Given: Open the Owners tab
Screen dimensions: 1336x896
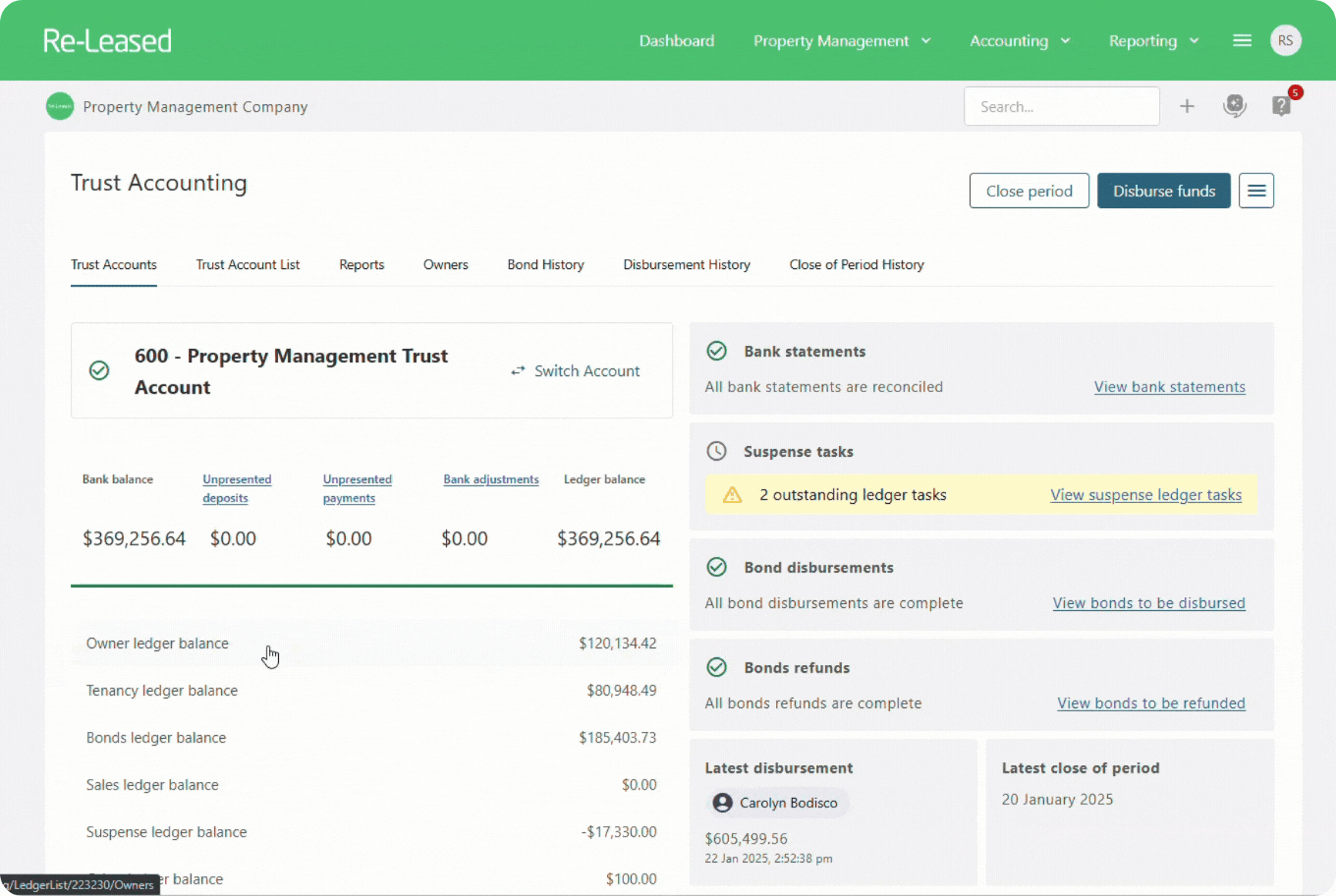Looking at the screenshot, I should click(x=446, y=265).
